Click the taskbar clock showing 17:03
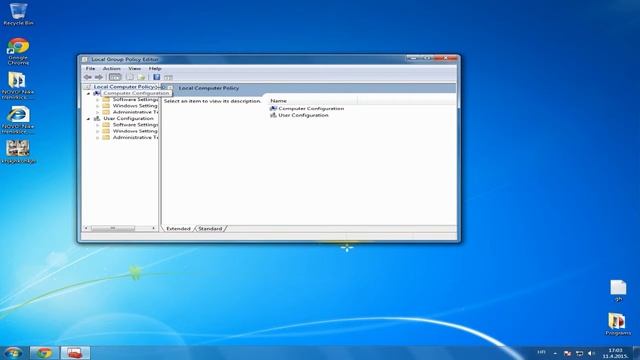Screen dimensions: 640x360 (x=616, y=353)
